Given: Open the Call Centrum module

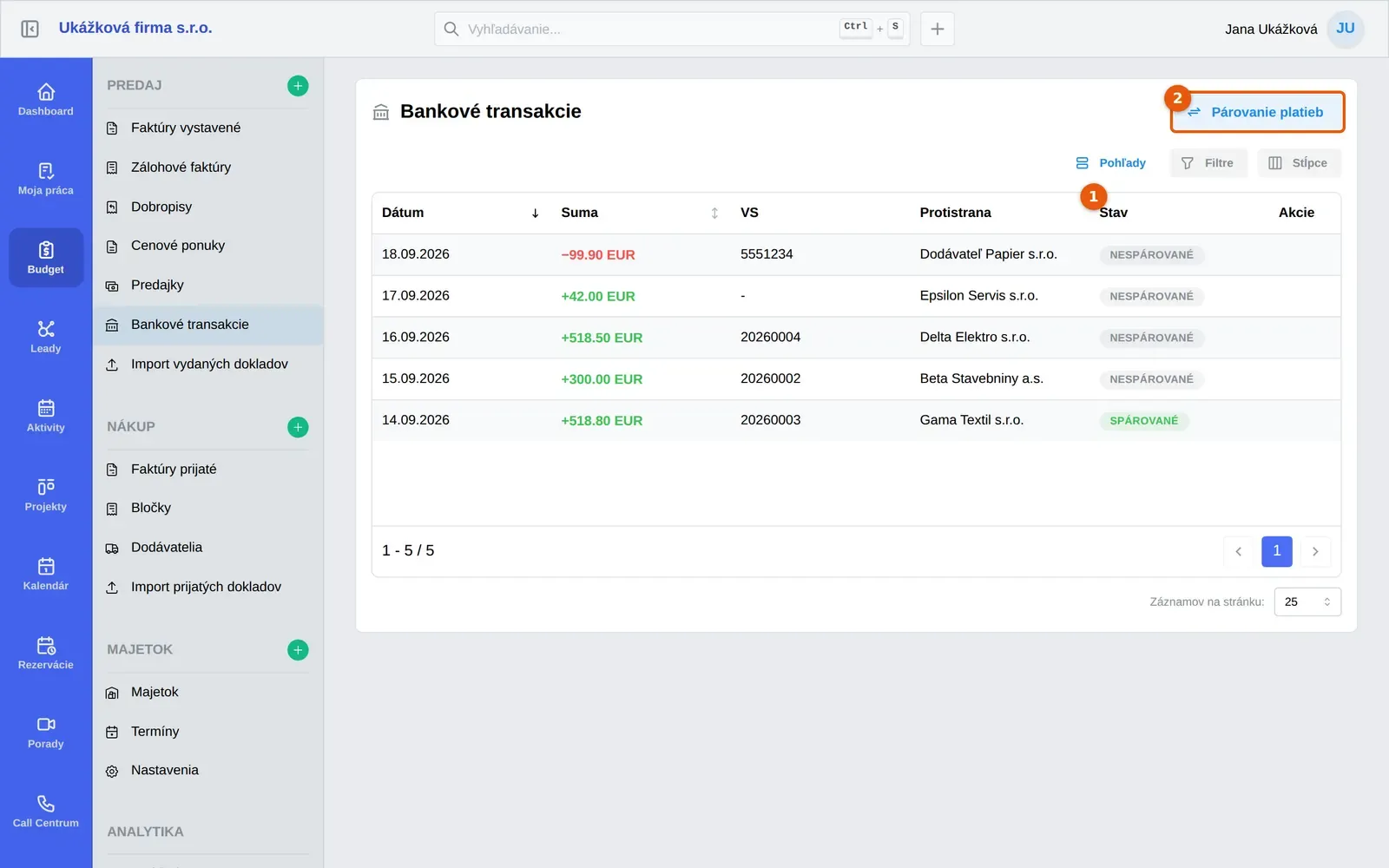Looking at the screenshot, I should point(46,811).
